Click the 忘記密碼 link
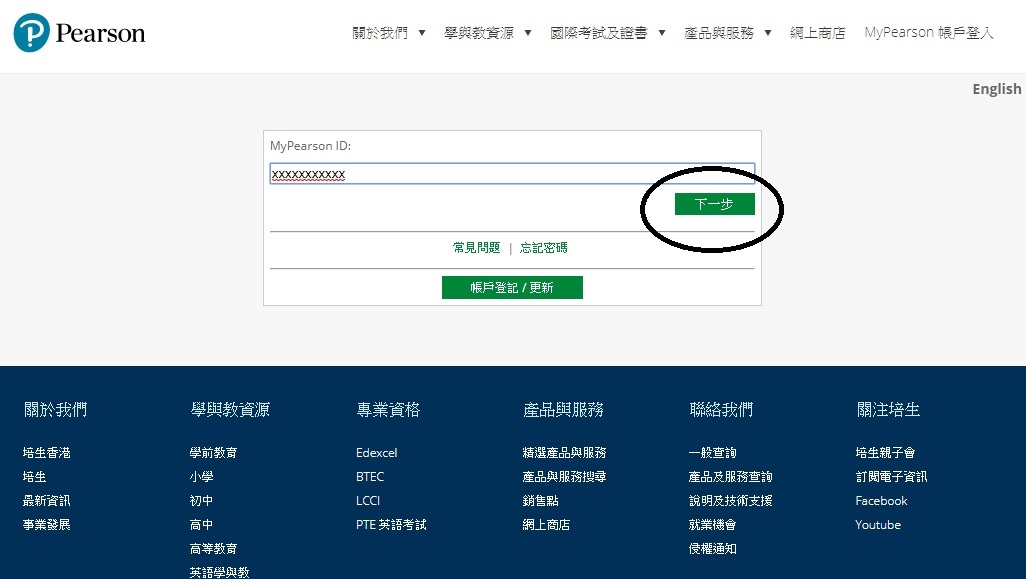The width and height of the screenshot is (1026, 579). click(544, 248)
